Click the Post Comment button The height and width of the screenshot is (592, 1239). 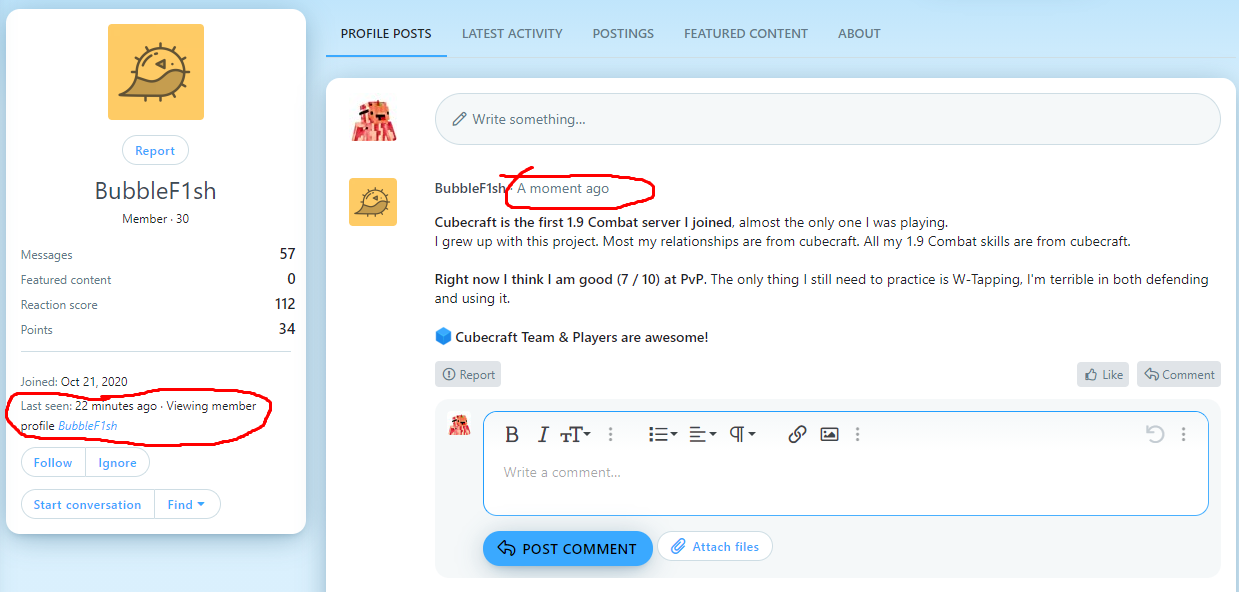567,548
